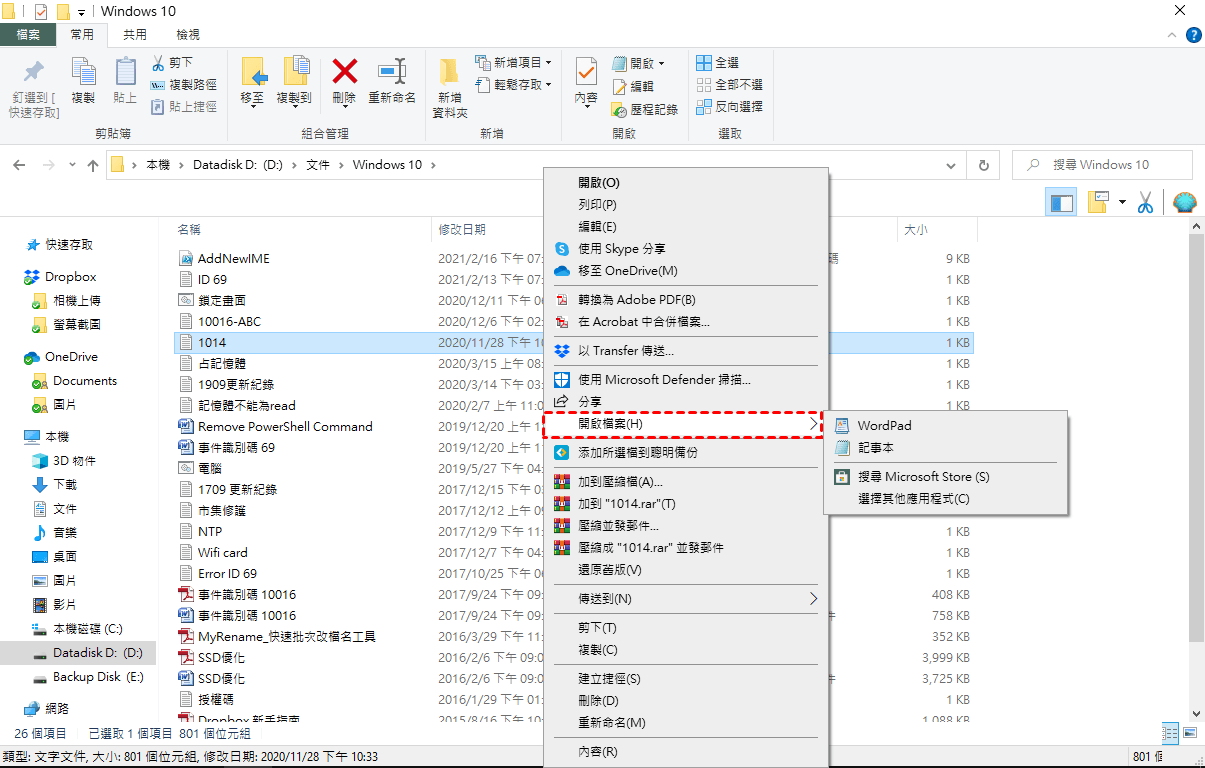This screenshot has height=768, width=1205.
Task: Click Copy path (複製路徑) in ribbon
Action: (x=183, y=85)
